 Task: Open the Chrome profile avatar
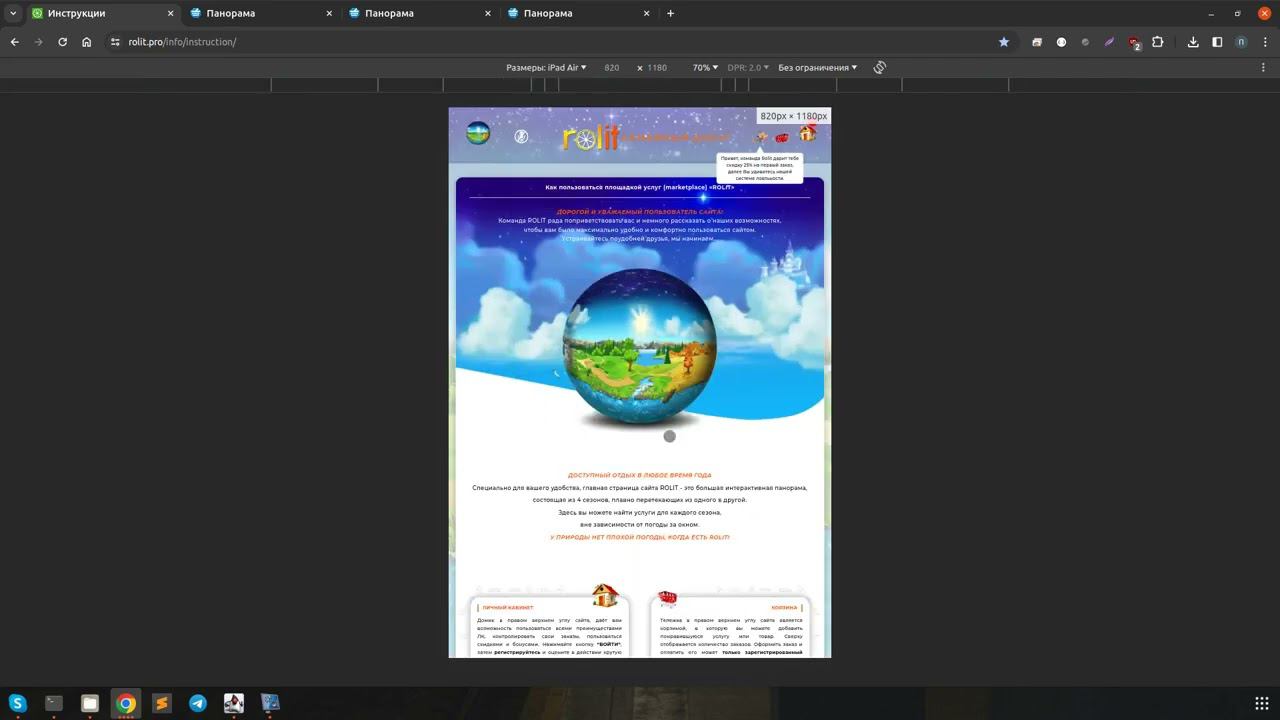point(1241,42)
